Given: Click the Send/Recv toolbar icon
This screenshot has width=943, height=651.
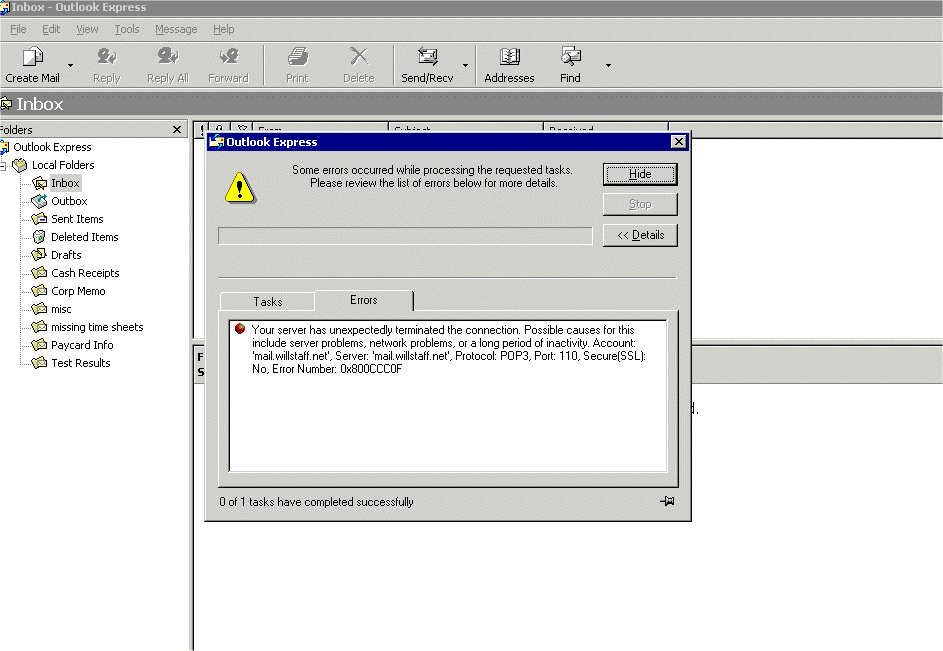Looking at the screenshot, I should 428,57.
